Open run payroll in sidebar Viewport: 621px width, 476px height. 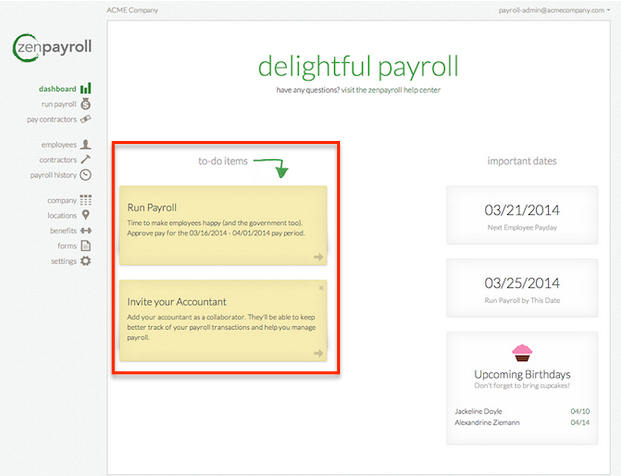[x=59, y=104]
